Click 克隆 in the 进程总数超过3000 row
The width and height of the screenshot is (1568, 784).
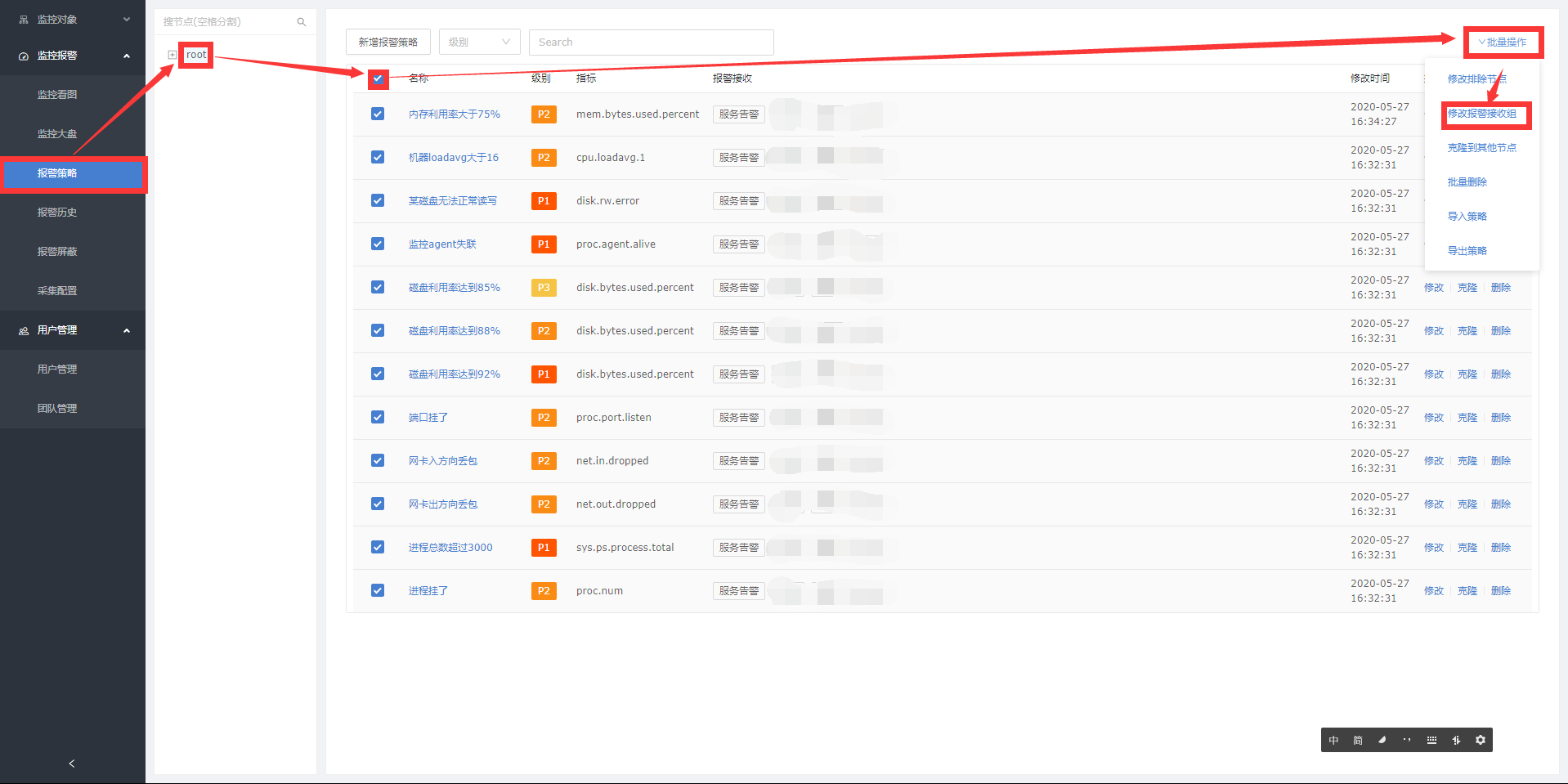(1467, 548)
